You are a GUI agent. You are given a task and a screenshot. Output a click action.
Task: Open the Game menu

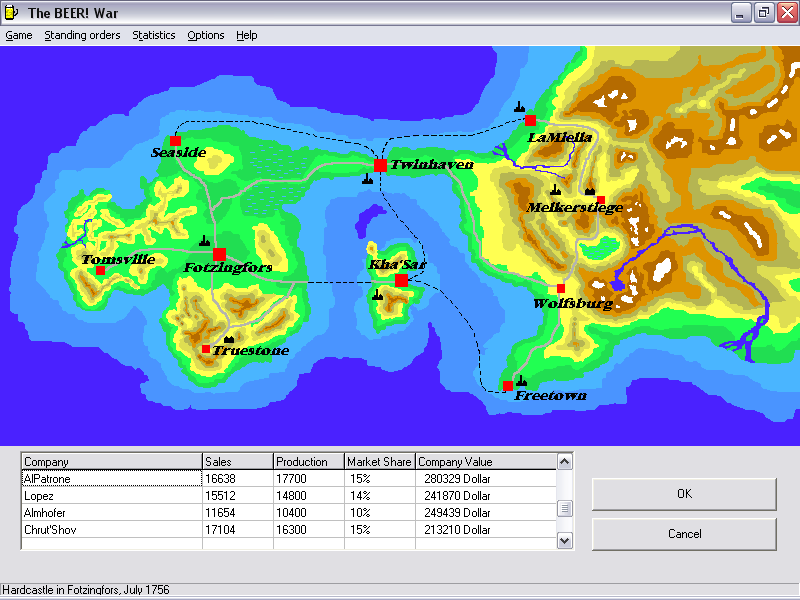[19, 35]
